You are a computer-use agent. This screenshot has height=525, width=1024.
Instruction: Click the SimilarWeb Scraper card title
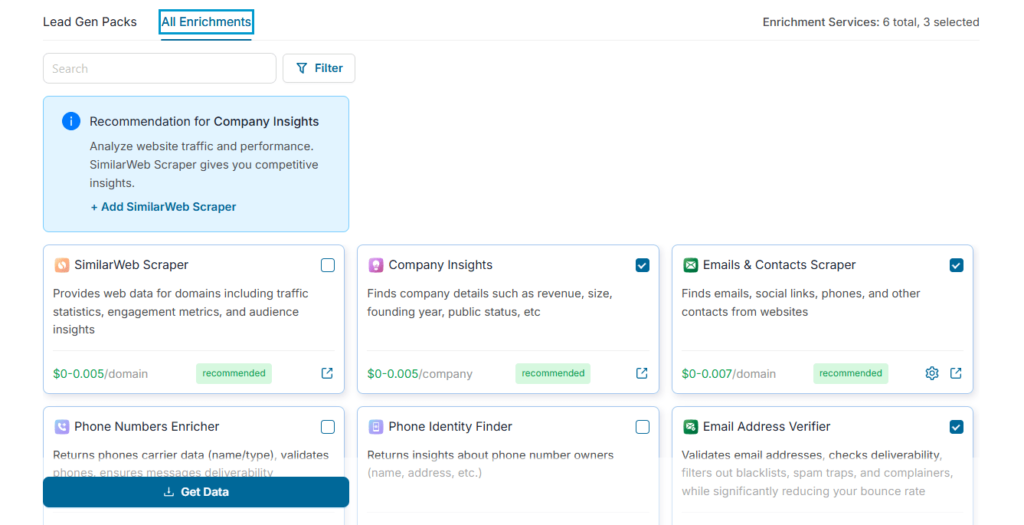131,265
